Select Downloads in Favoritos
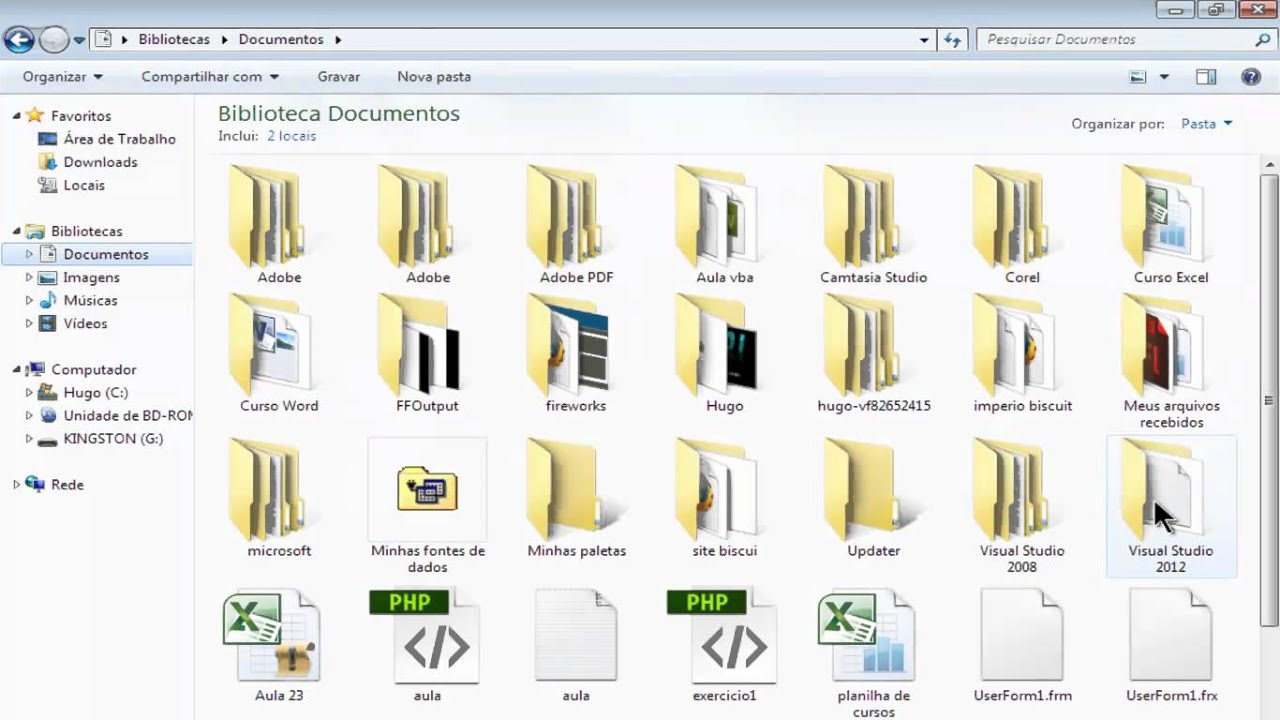 coord(100,162)
